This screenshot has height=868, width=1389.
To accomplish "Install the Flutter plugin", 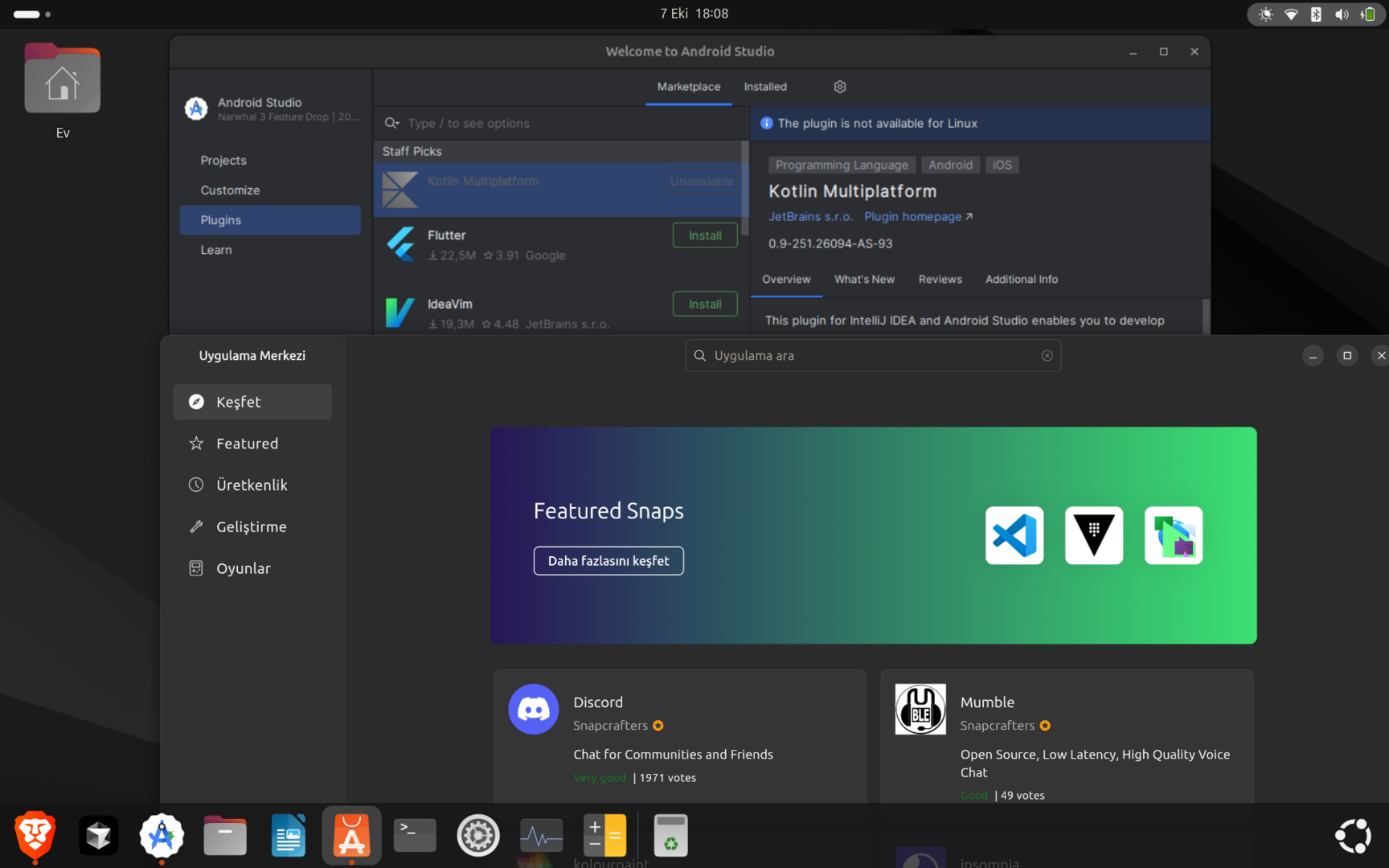I will tap(705, 235).
